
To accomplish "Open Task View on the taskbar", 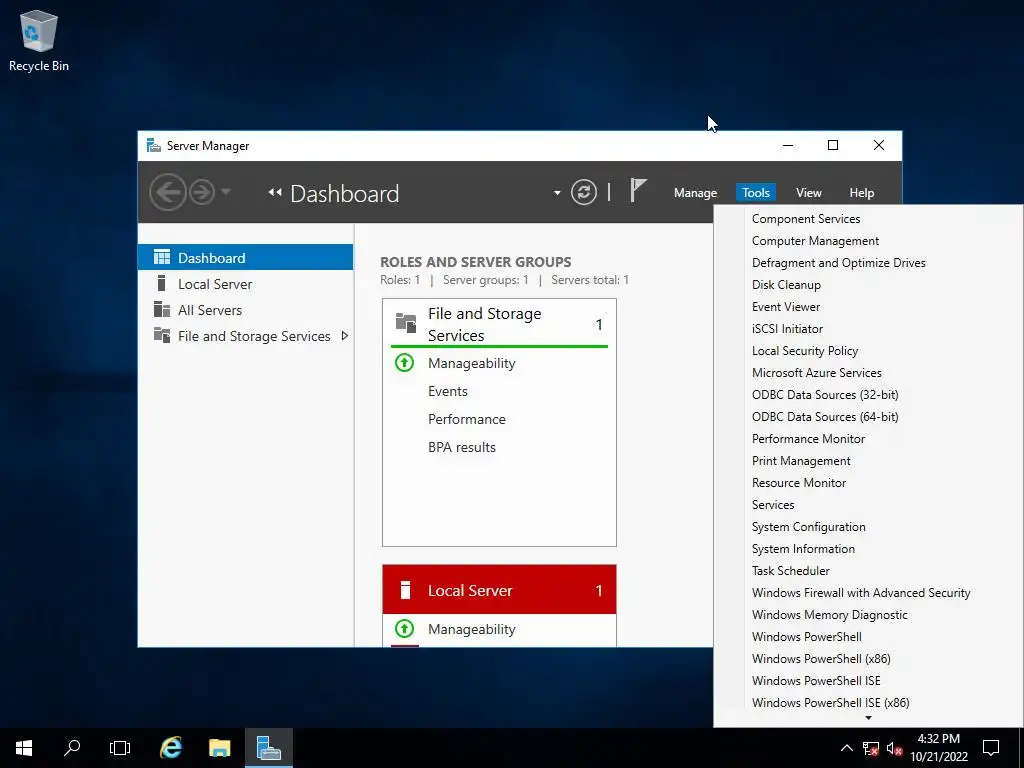I will tap(120, 748).
